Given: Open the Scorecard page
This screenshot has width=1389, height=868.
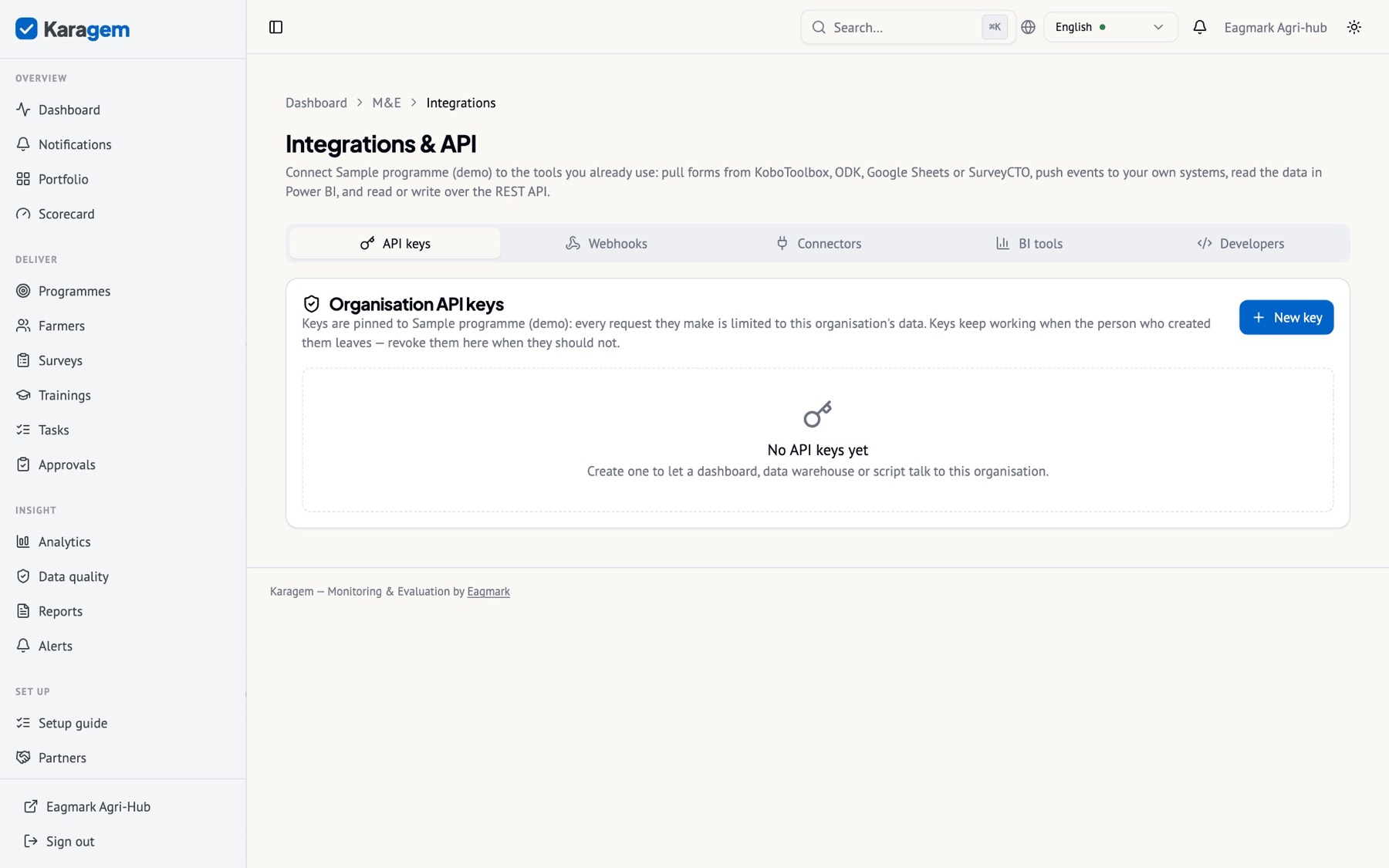Looking at the screenshot, I should 123,214.
